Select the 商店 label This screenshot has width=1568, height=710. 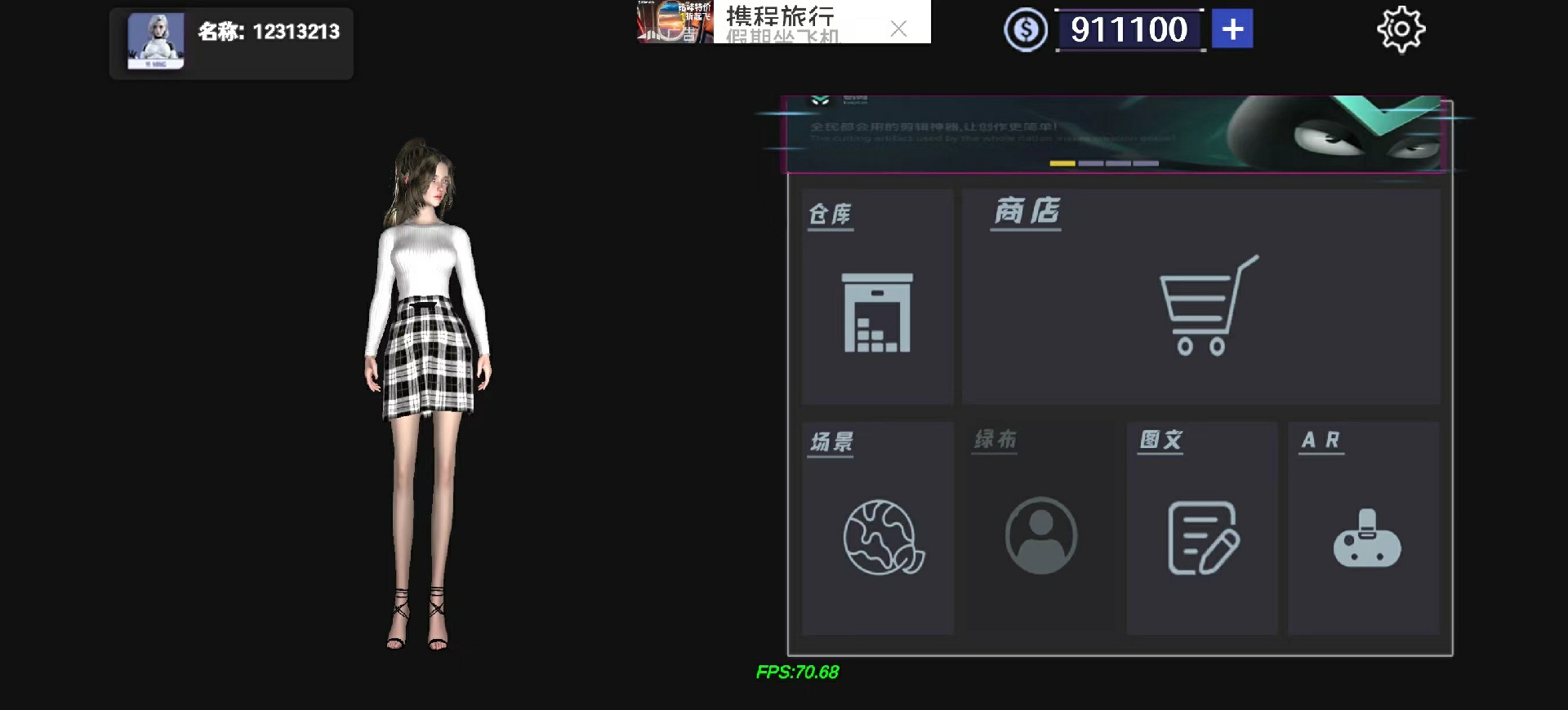coord(1027,211)
